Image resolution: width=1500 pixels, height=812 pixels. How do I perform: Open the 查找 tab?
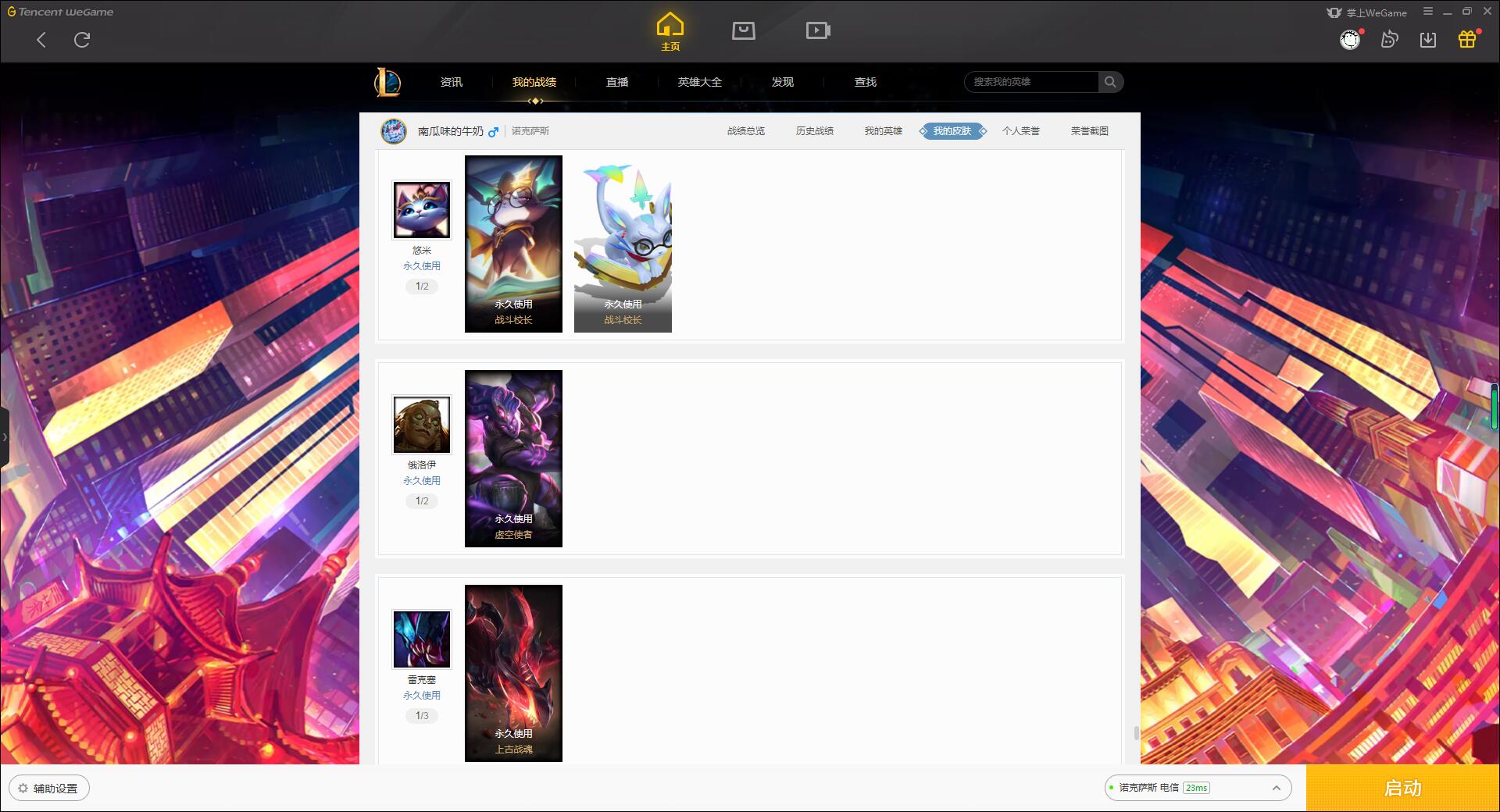tap(866, 82)
